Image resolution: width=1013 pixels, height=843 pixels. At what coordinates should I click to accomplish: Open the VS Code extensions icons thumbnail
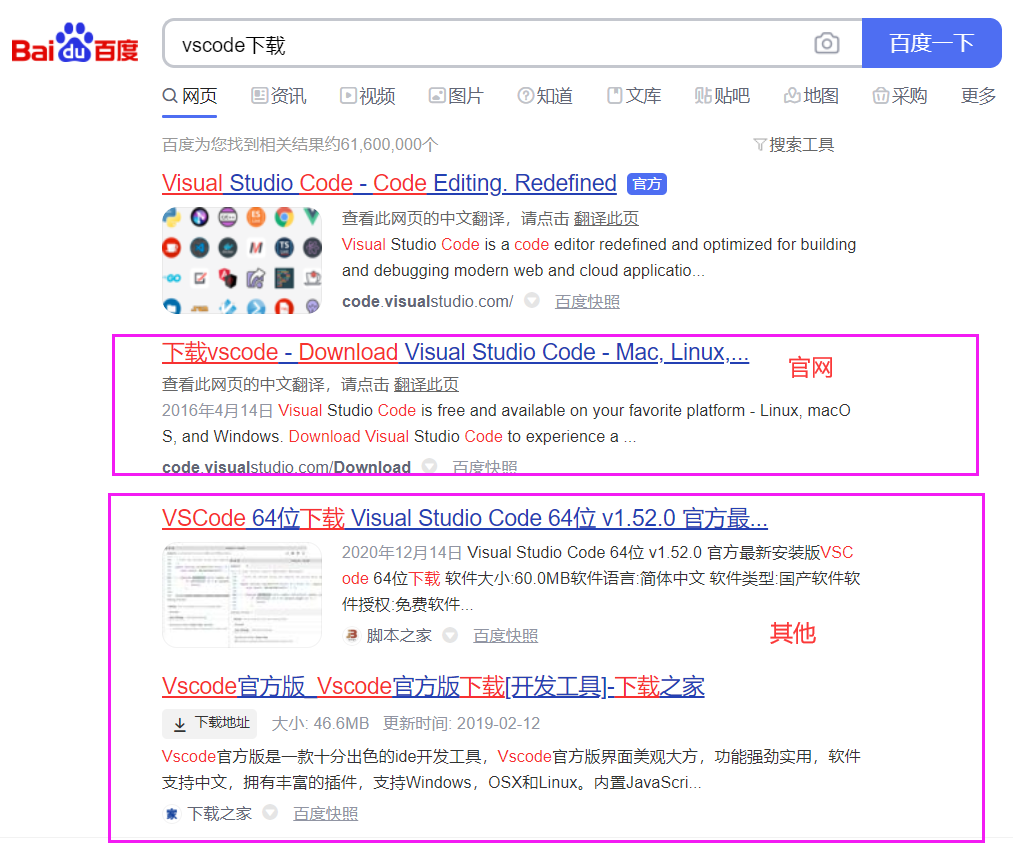click(242, 260)
